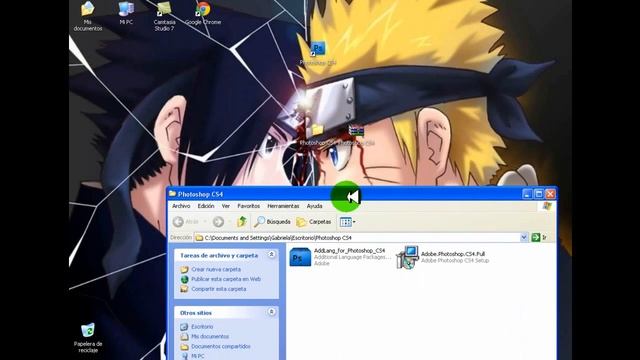Click folder icon in address bar
The width and height of the screenshot is (640, 360).
[199, 238]
